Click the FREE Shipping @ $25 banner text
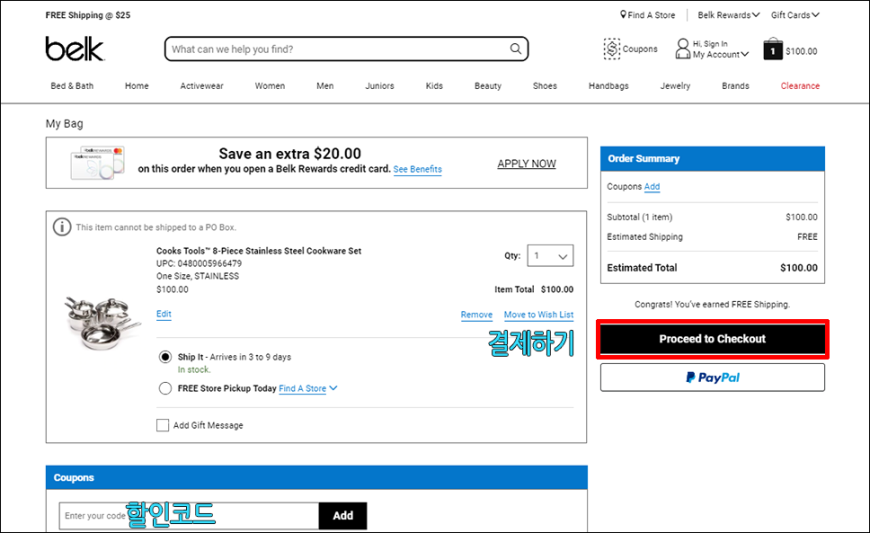Screen dimensions: 870x533 point(88,15)
